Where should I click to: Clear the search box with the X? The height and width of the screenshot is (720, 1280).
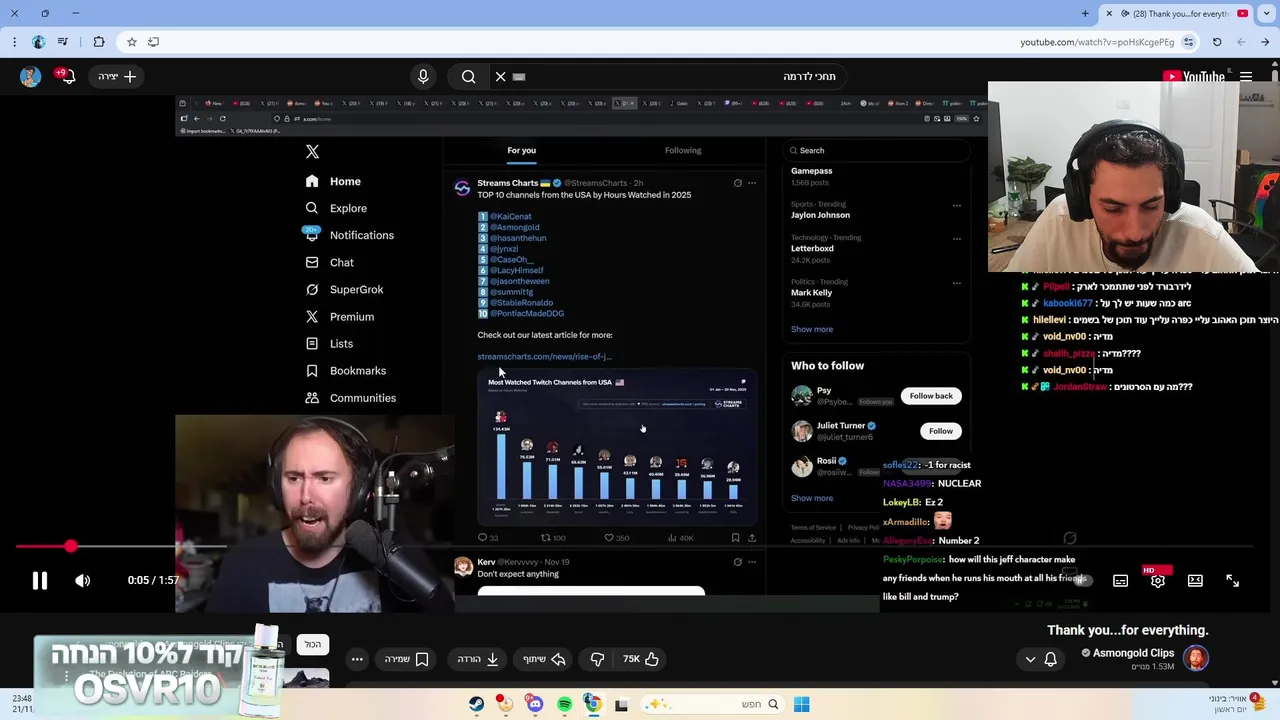(501, 76)
